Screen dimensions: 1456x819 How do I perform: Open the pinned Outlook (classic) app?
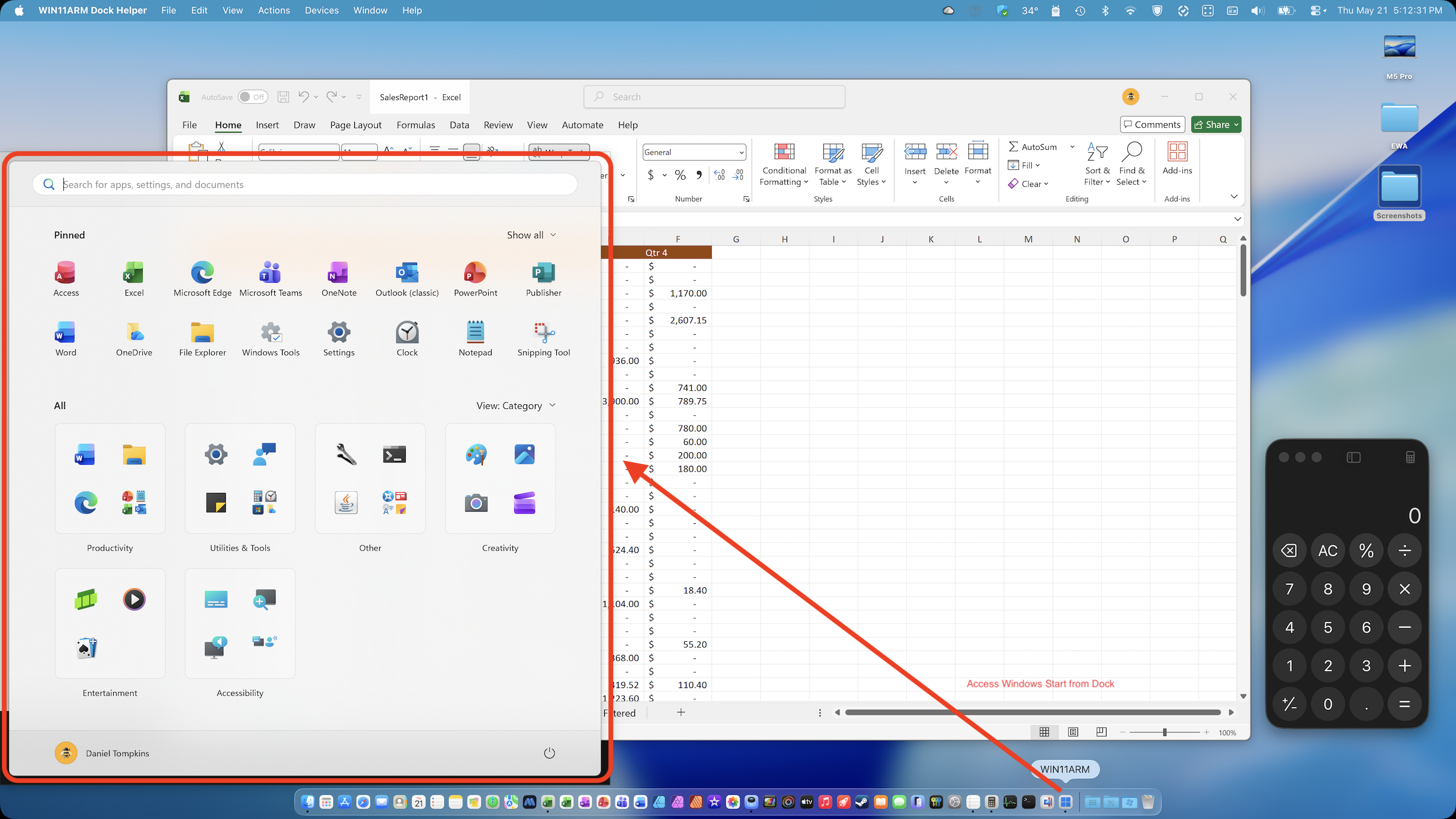[407, 279]
